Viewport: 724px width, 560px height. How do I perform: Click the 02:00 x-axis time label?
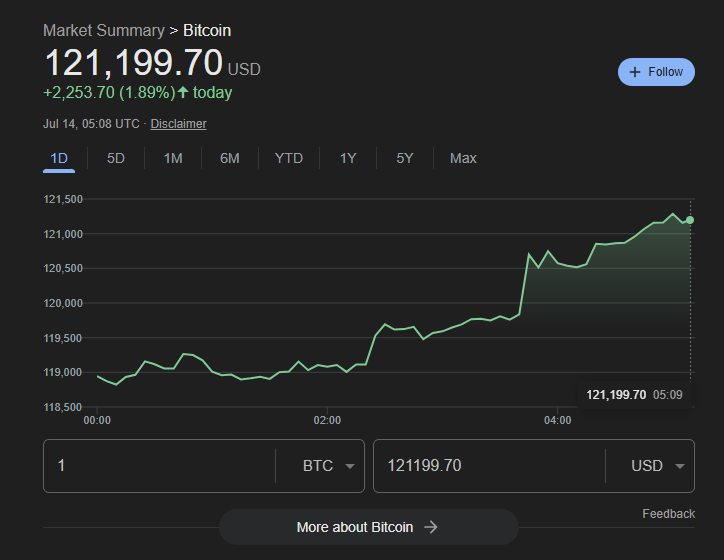coord(327,420)
